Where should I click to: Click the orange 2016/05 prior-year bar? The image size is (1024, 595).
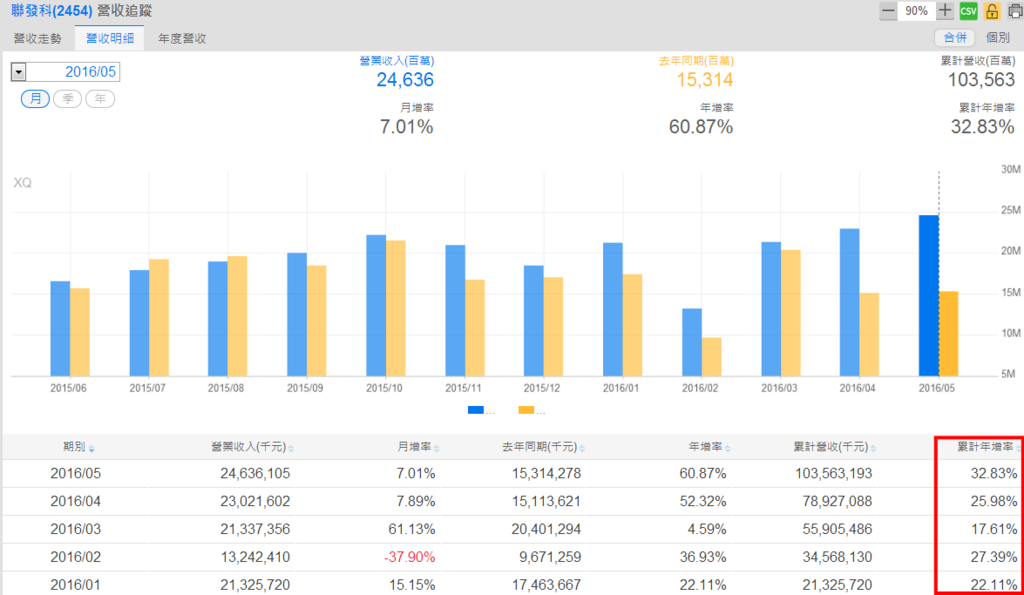pos(948,334)
